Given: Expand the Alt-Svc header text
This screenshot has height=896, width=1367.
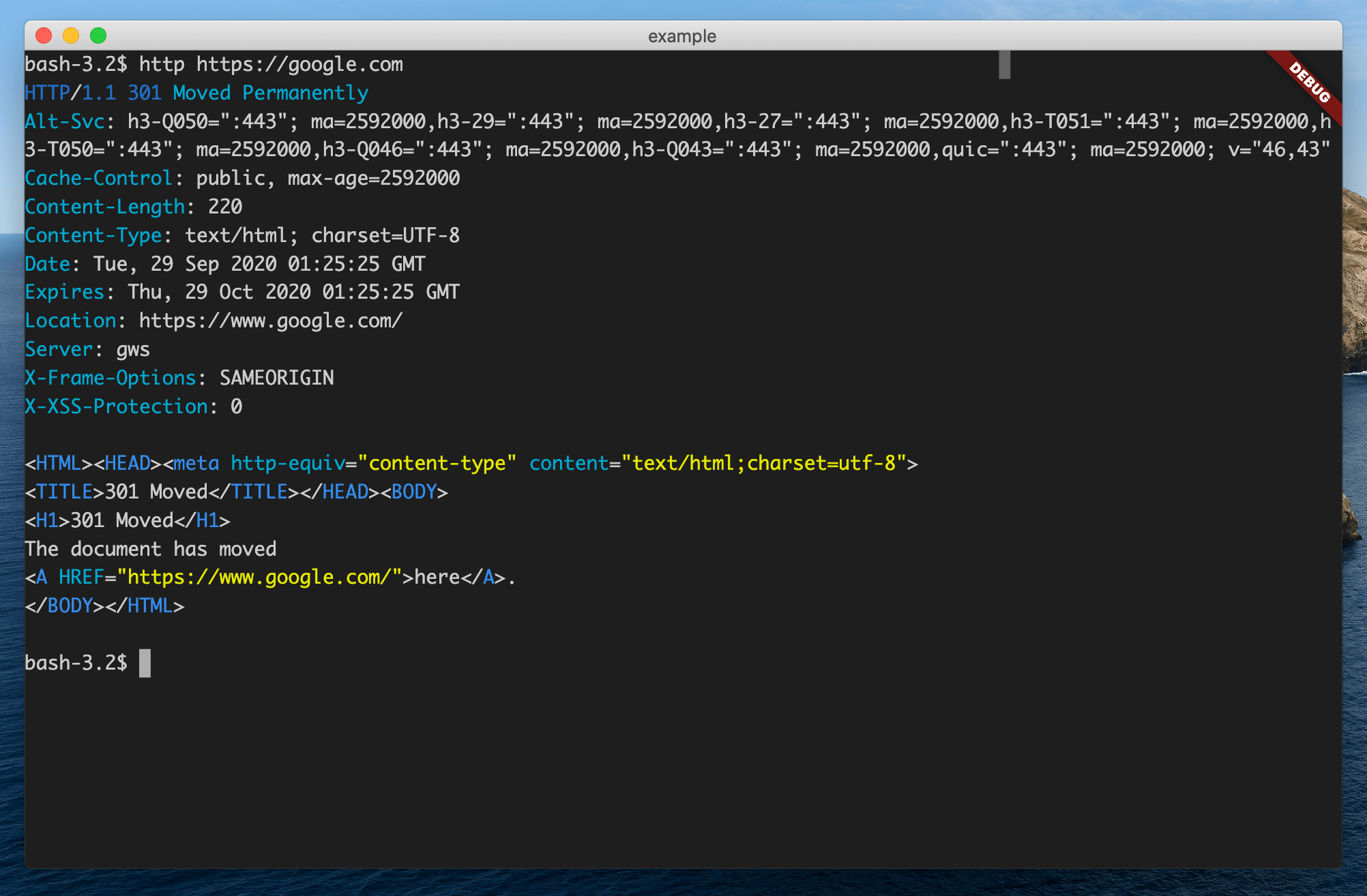Looking at the screenshot, I should pos(65,121).
